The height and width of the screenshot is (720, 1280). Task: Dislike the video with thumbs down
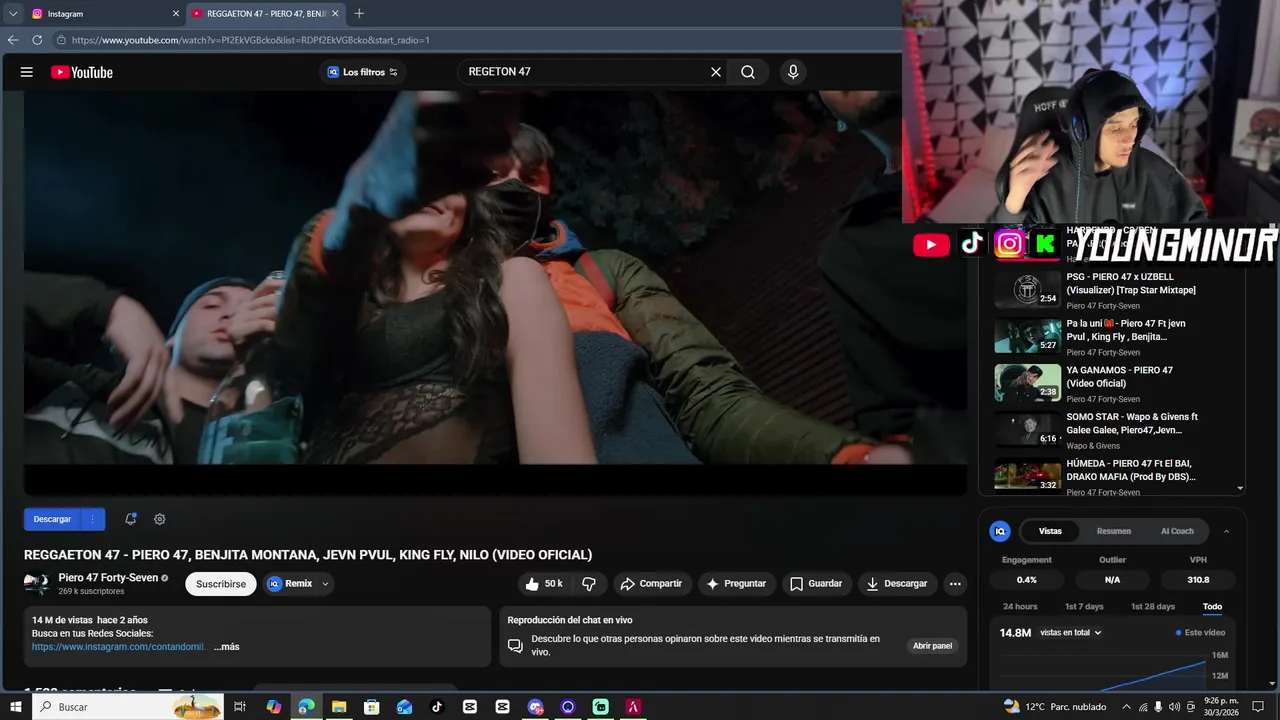tap(589, 584)
